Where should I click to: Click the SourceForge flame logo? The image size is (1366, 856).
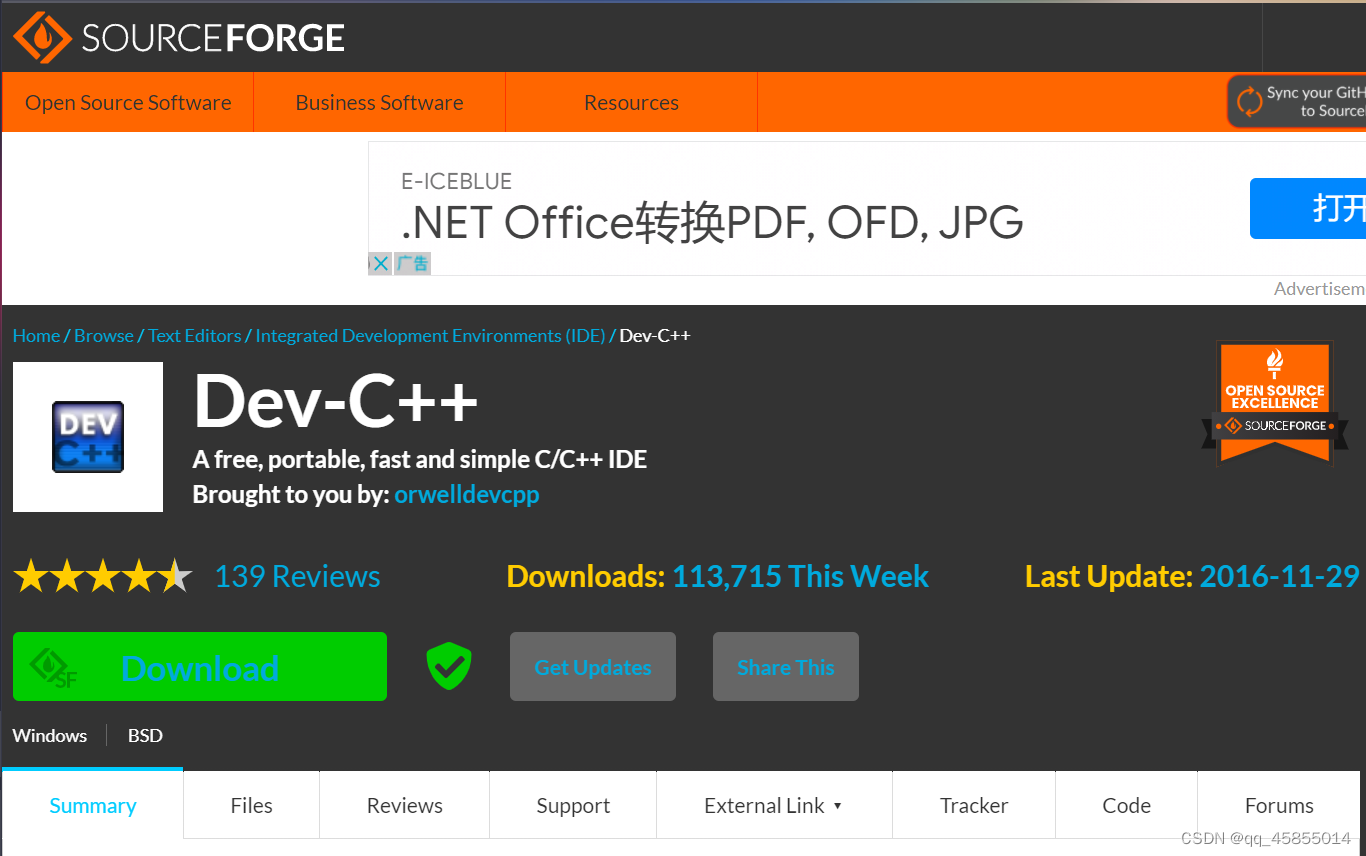[42, 37]
